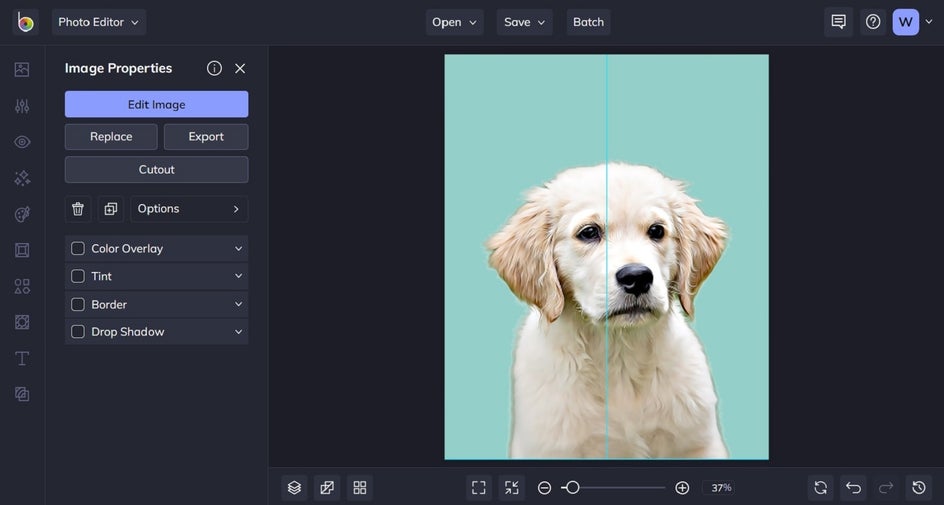This screenshot has width=944, height=505.
Task: Duplicate the image layer icon
Action: [111, 209]
